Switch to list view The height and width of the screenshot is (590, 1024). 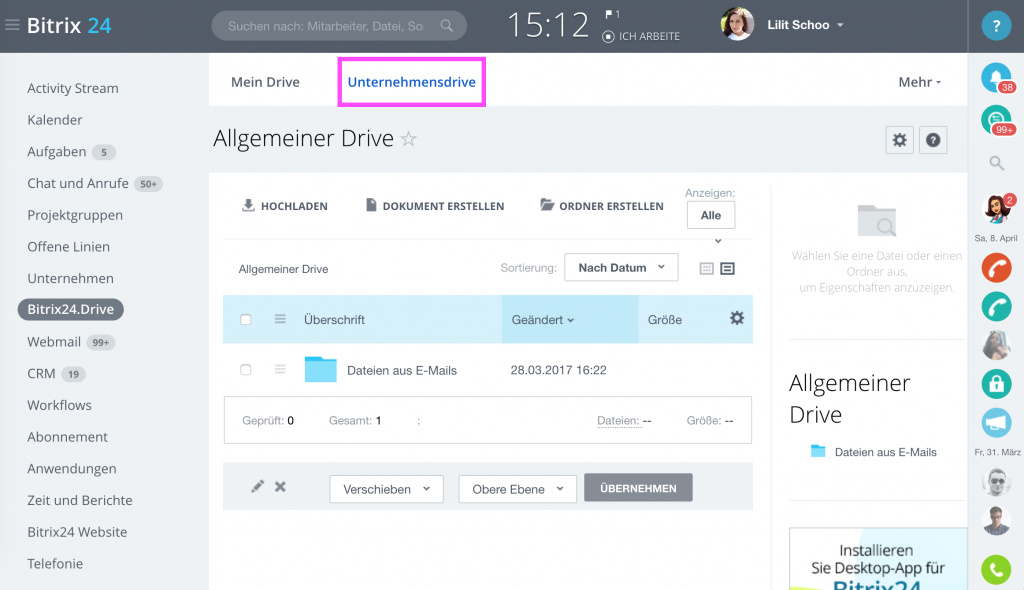point(728,269)
